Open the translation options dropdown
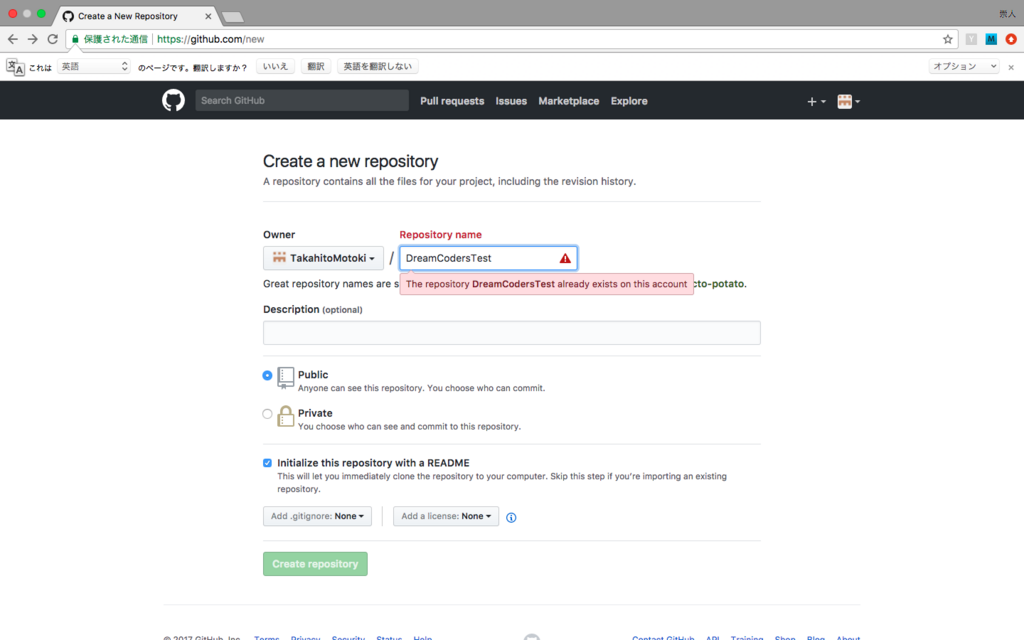Viewport: 1024px width, 640px height. point(964,67)
